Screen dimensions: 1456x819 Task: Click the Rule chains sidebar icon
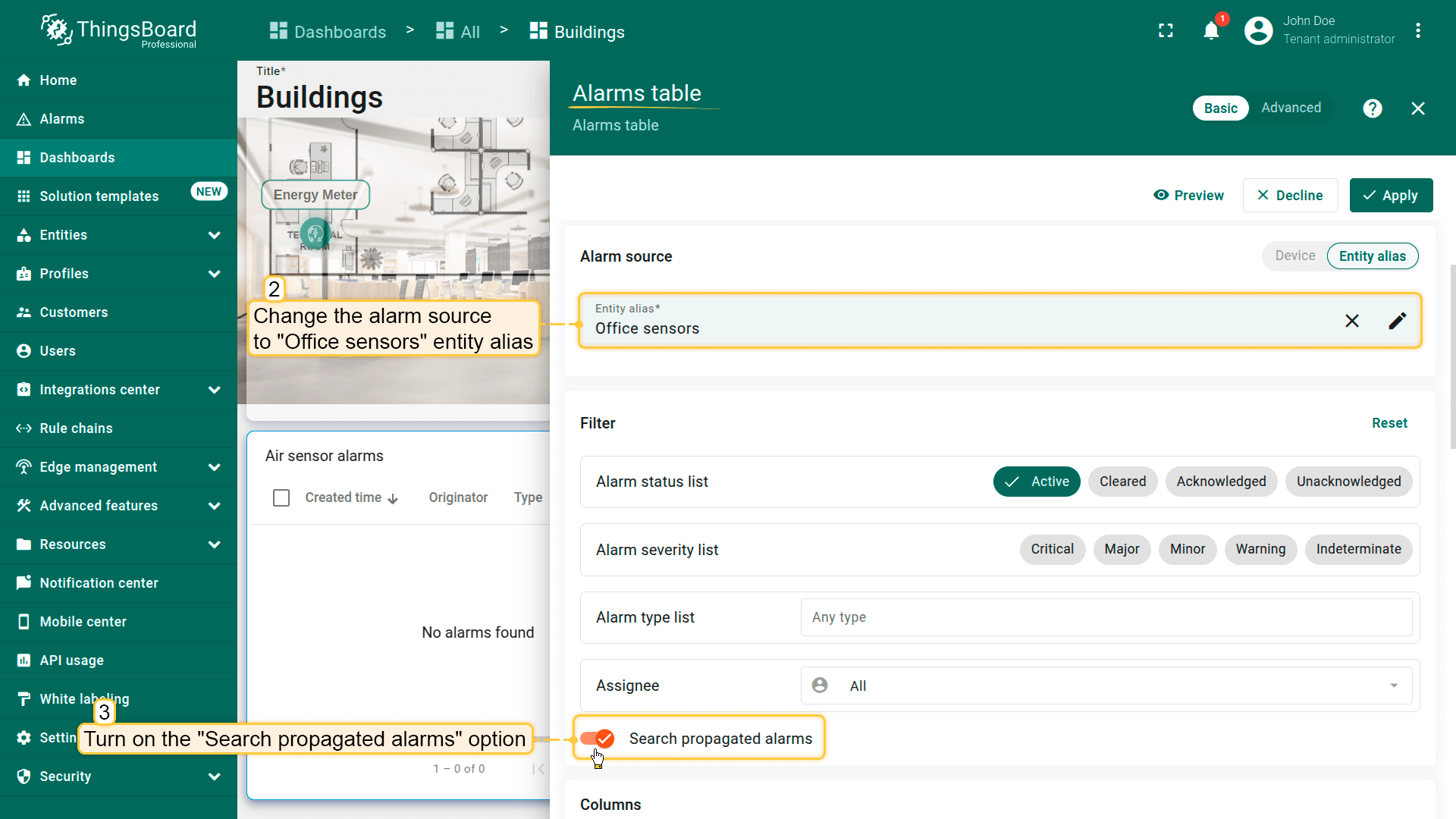24,428
